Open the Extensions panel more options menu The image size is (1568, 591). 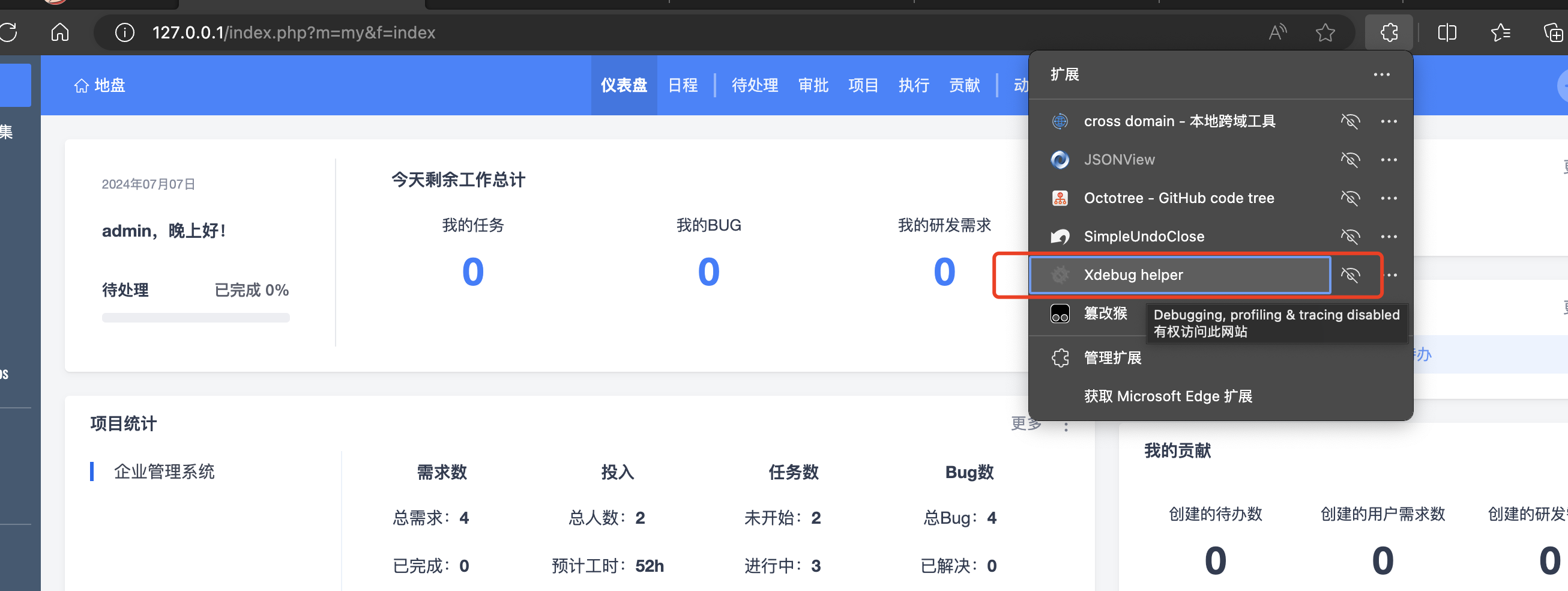[x=1381, y=74]
